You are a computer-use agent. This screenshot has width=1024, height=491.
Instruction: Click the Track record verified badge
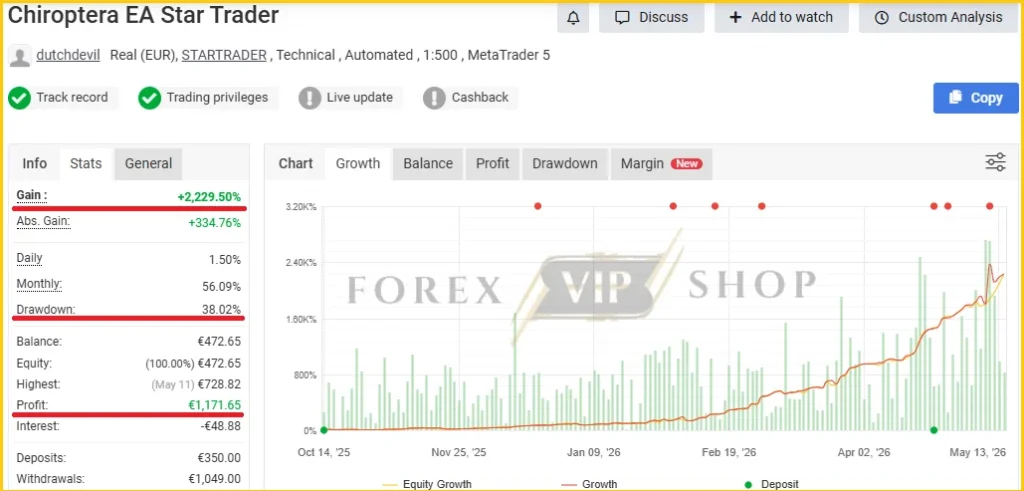tap(63, 98)
